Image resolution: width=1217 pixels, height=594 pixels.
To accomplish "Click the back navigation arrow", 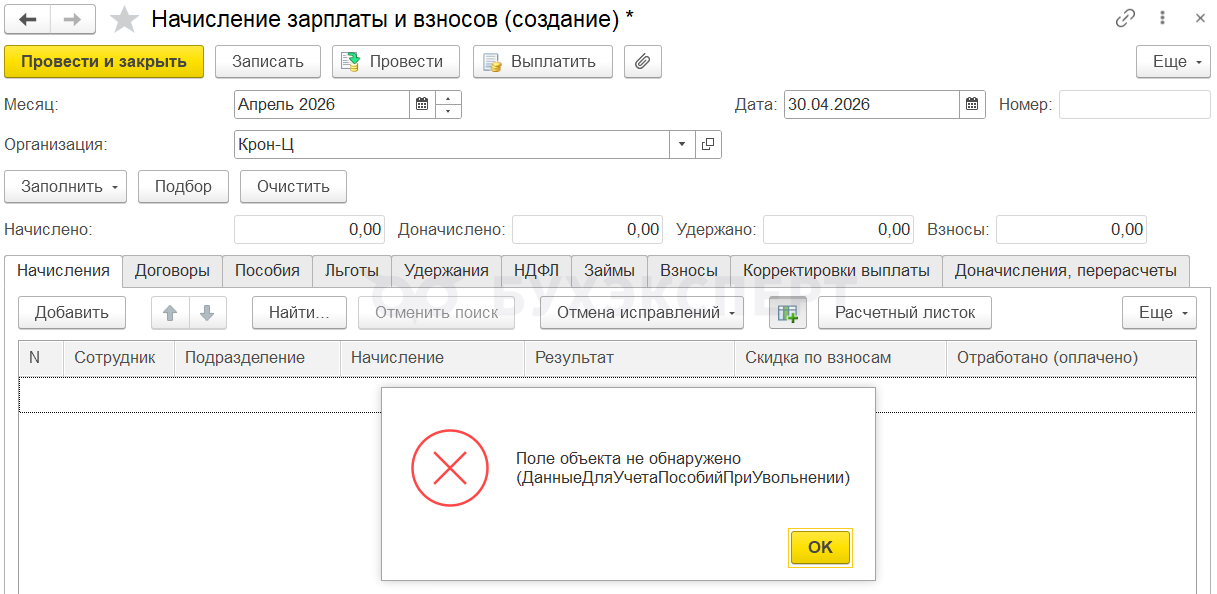I will click(28, 19).
